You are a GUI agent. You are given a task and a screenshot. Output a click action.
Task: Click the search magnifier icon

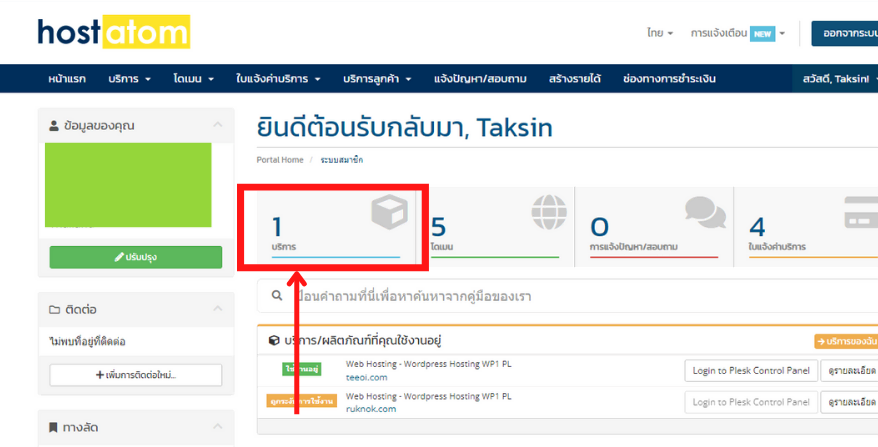point(277,295)
